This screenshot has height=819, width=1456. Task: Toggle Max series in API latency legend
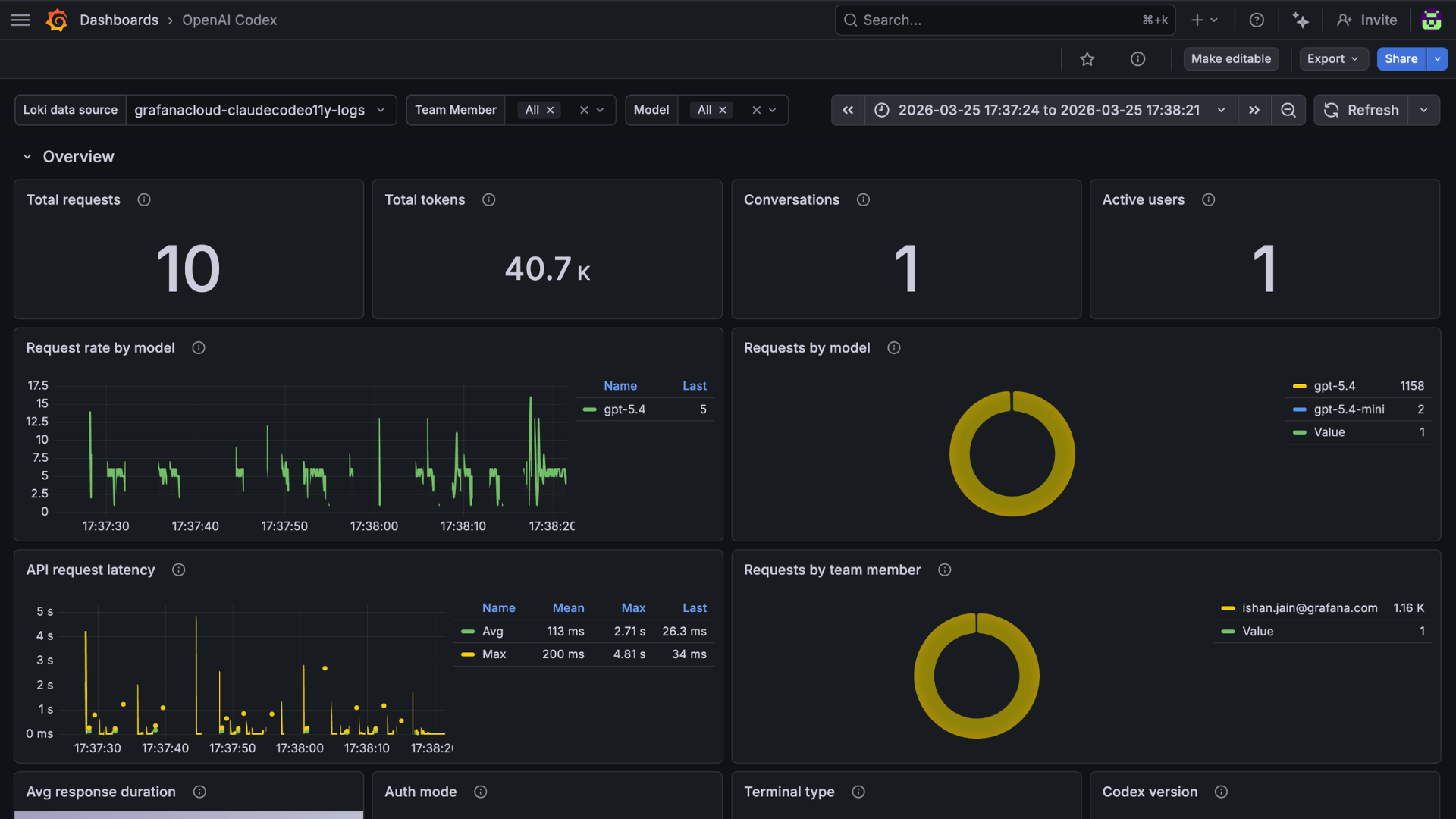pos(494,654)
